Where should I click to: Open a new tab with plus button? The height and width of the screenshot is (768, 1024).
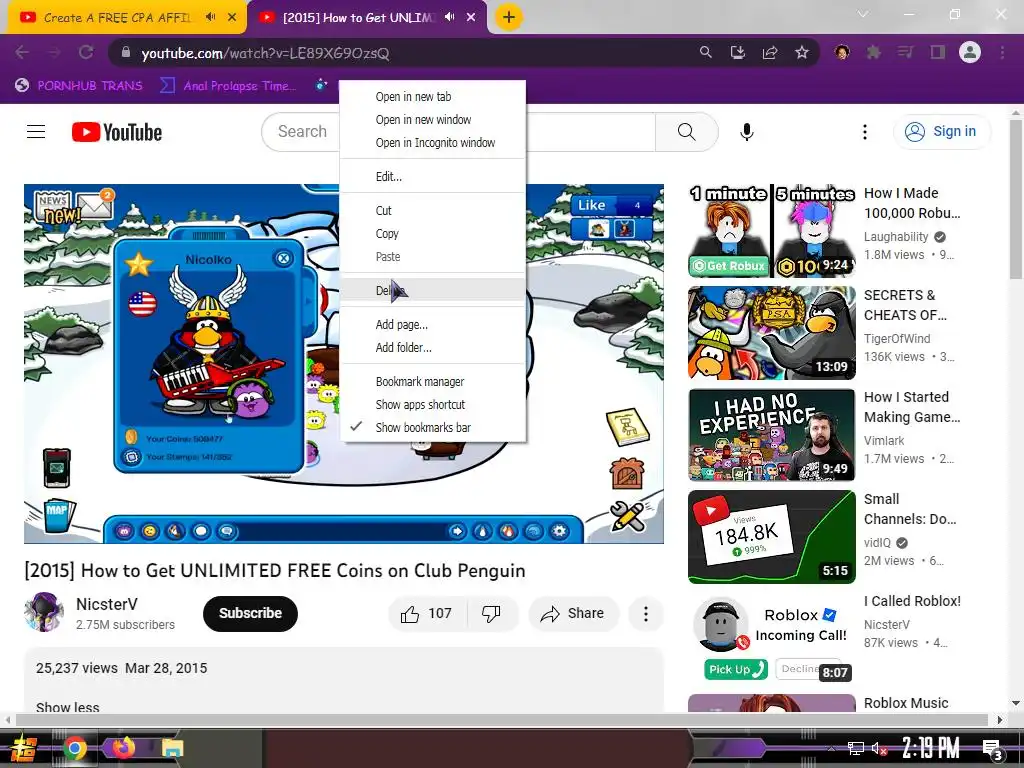[x=509, y=17]
